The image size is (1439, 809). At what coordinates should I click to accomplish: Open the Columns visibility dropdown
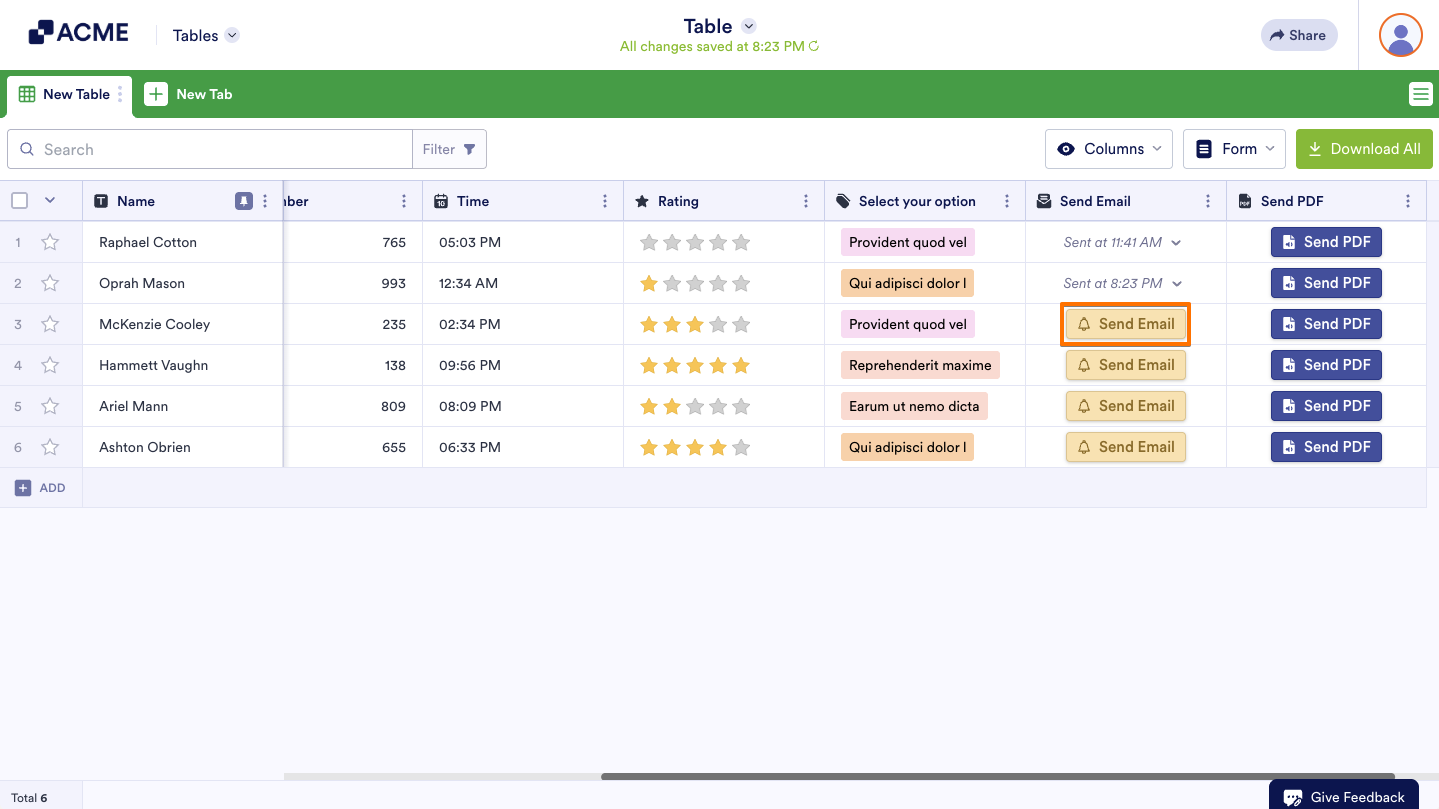click(1110, 149)
